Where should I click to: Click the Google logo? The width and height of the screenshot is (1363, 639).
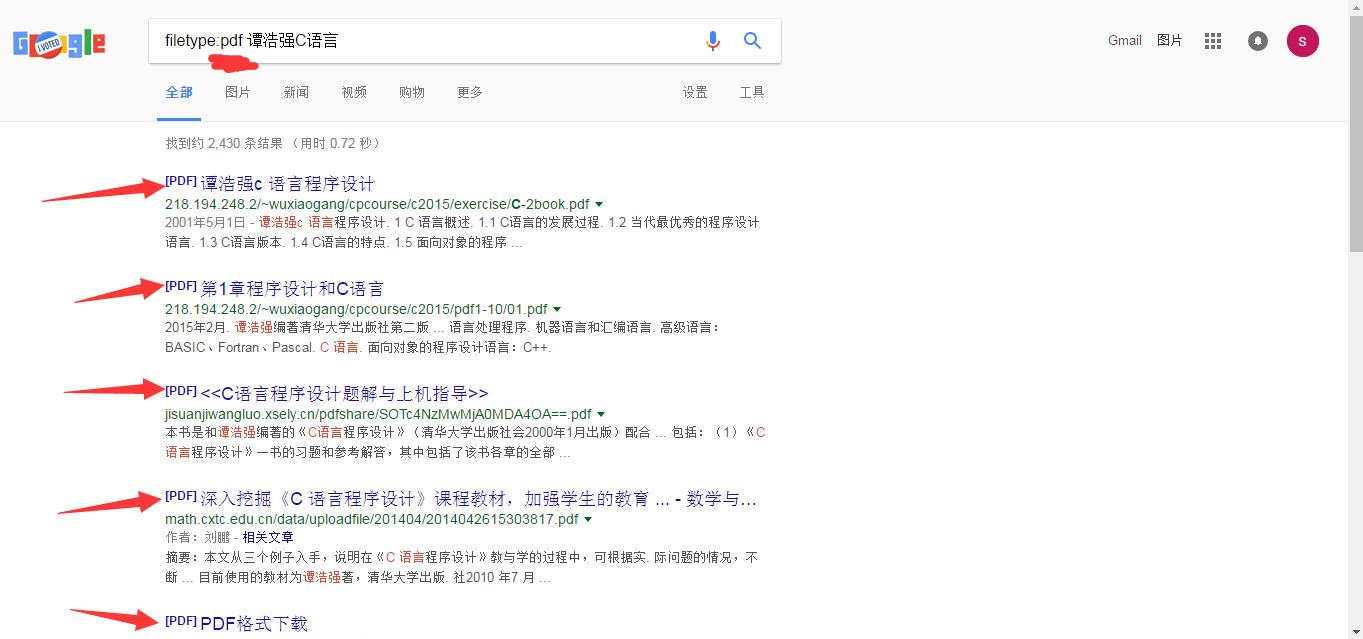click(x=59, y=43)
